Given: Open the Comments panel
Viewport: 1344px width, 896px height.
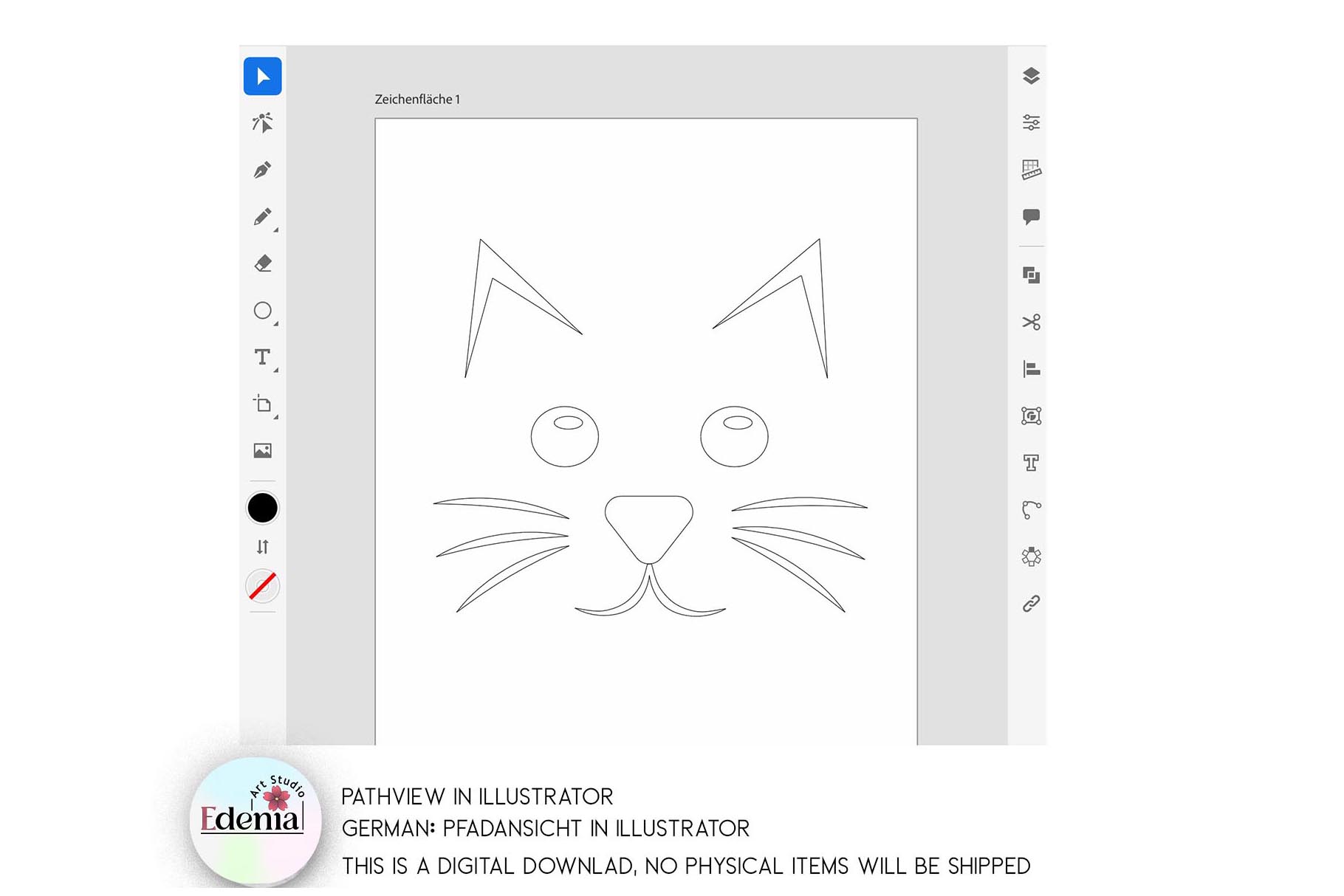Looking at the screenshot, I should tap(1032, 216).
